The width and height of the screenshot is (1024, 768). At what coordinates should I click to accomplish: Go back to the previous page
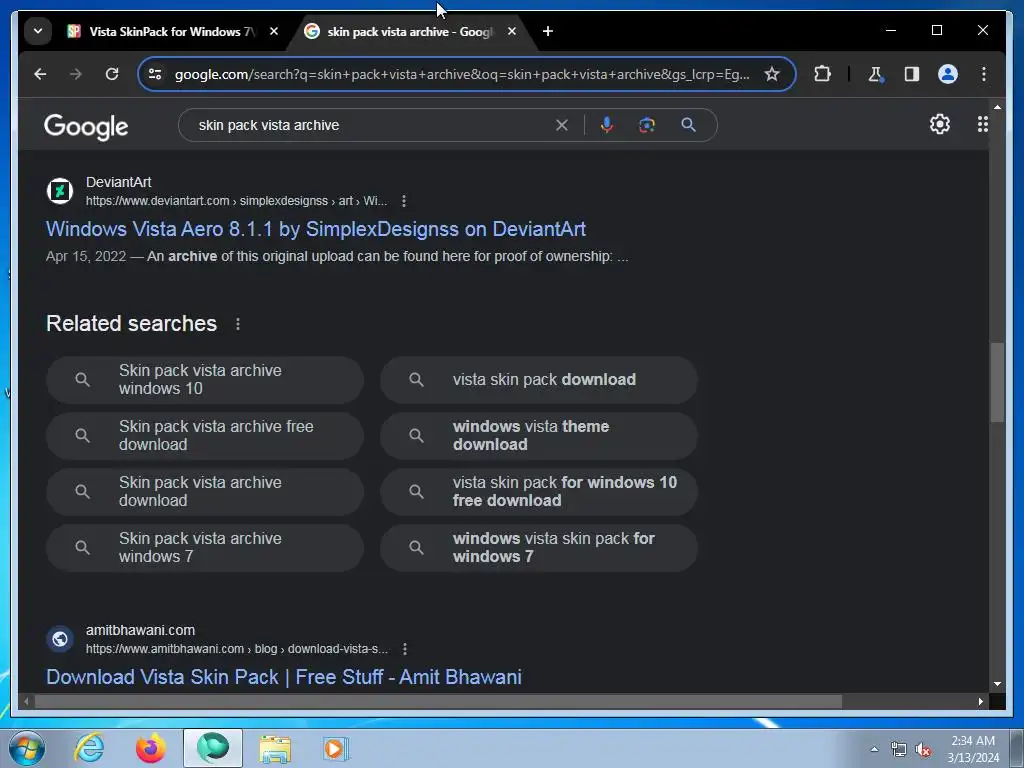[x=40, y=74]
